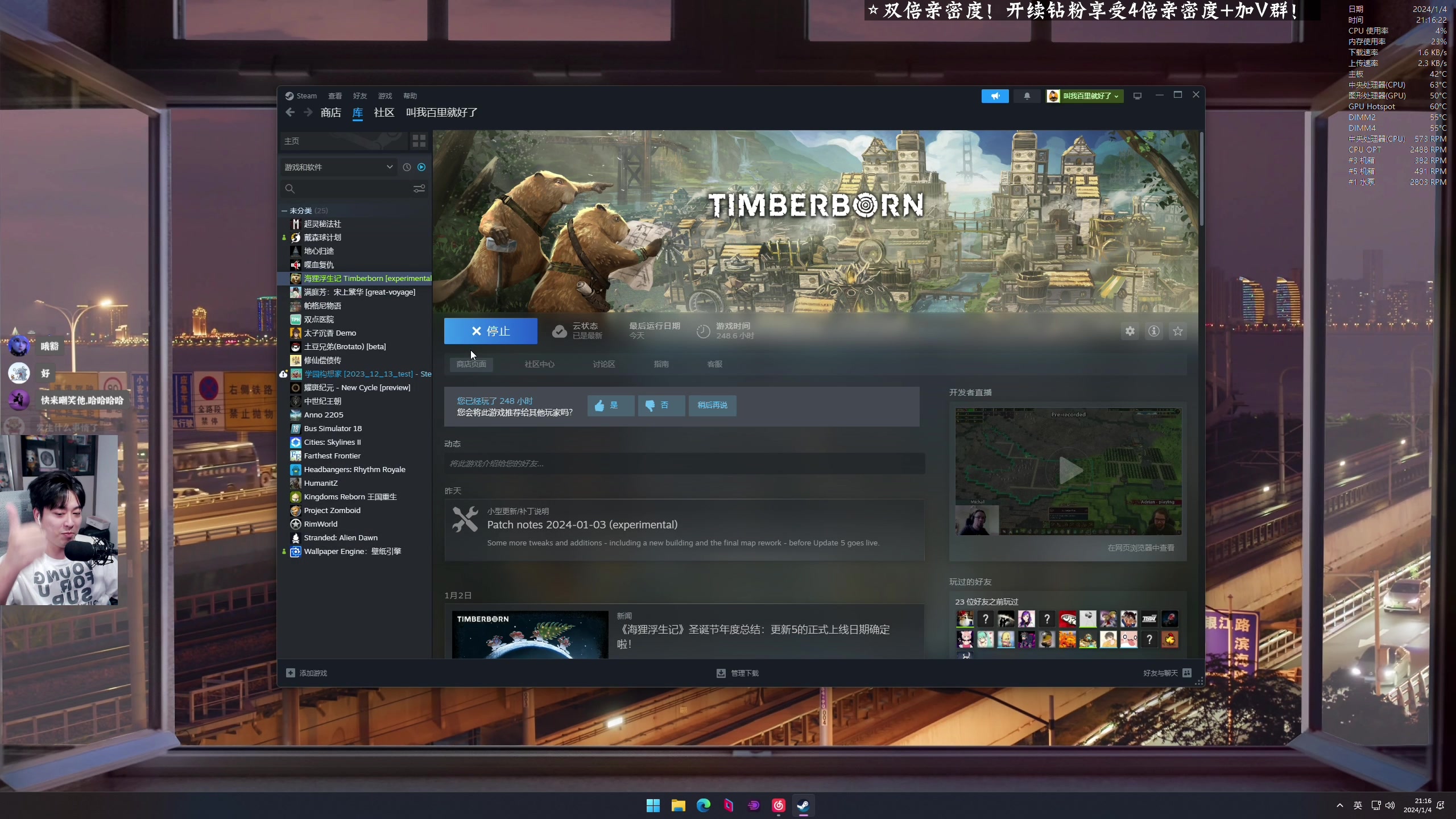
Task: Toggle sort by recent activity clock
Action: (407, 167)
